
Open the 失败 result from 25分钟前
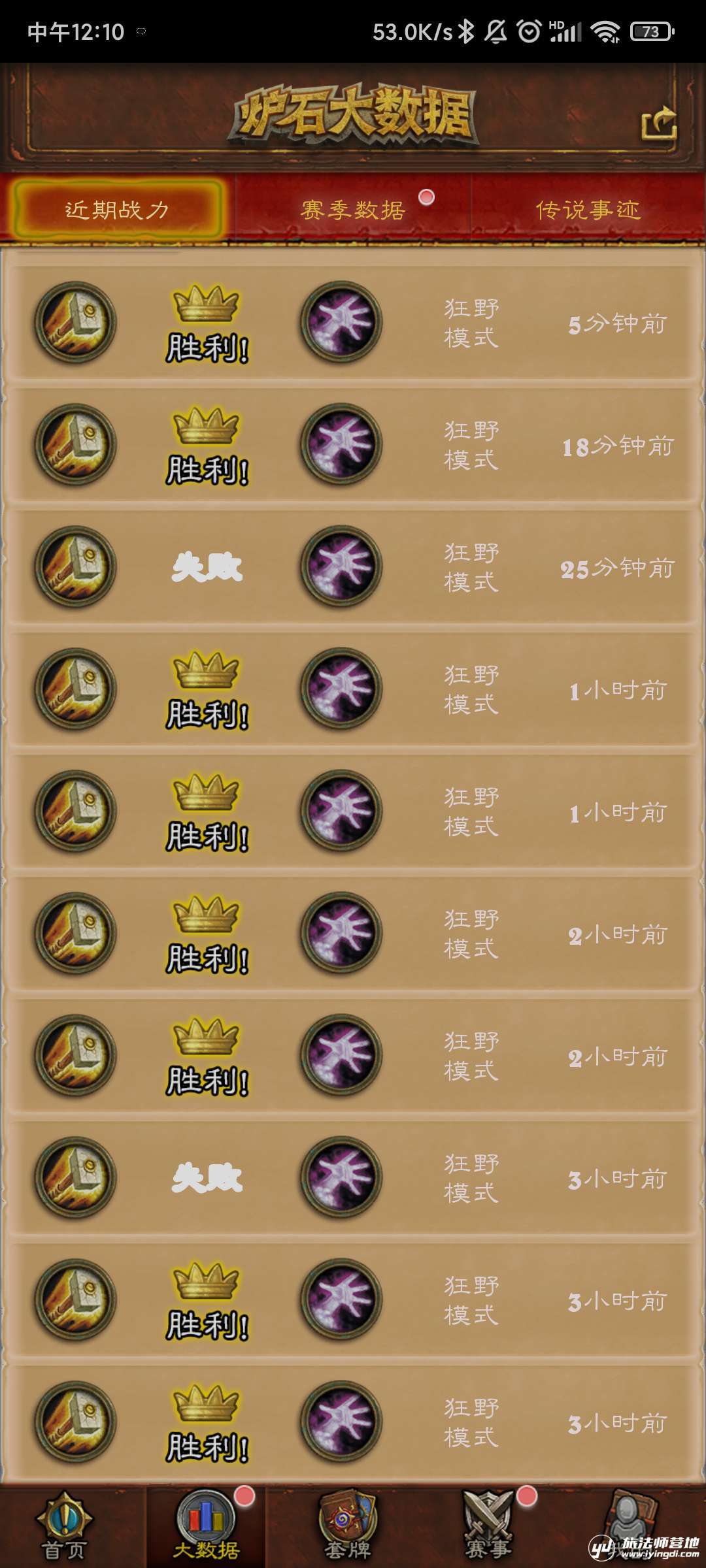(207, 567)
